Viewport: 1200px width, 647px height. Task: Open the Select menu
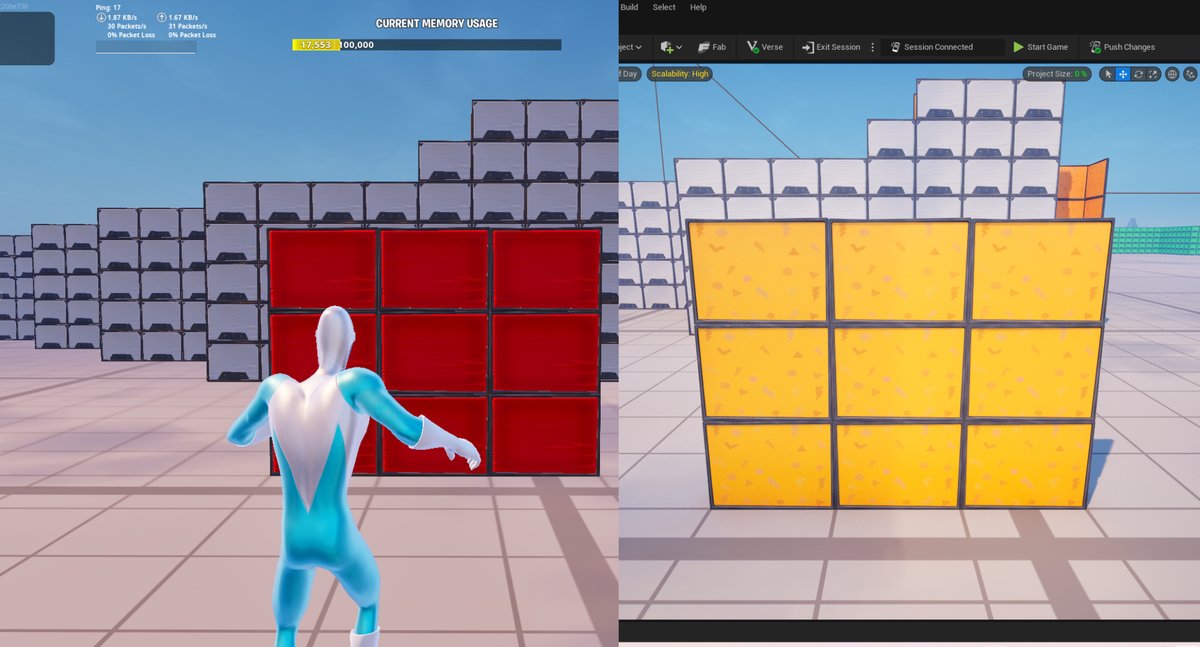coord(664,7)
